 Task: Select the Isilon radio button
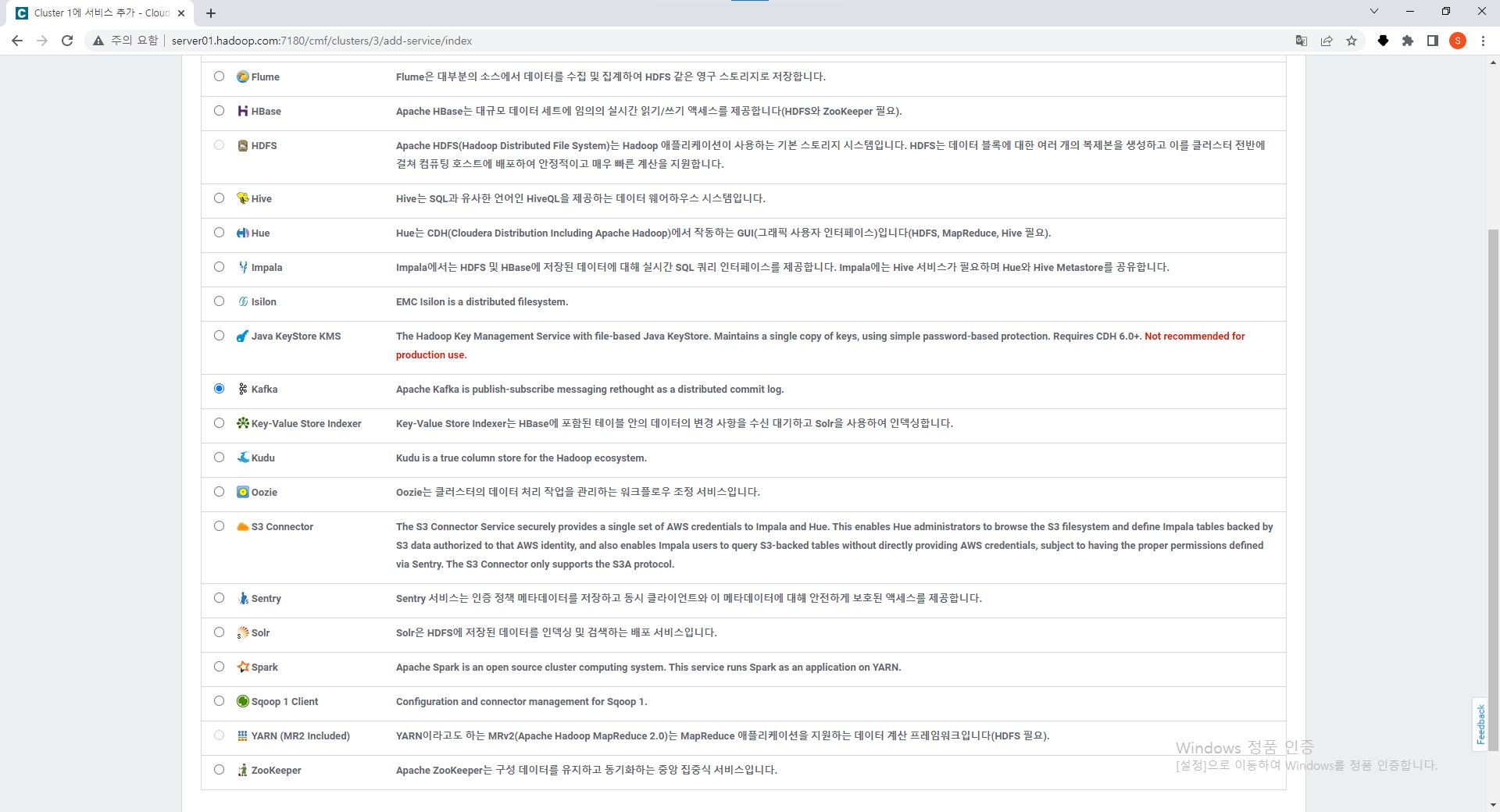tap(219, 301)
